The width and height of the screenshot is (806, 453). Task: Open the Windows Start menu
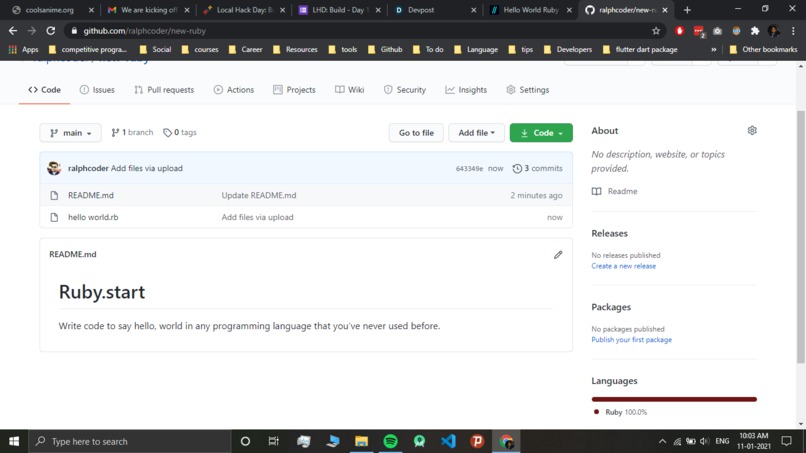click(x=14, y=441)
